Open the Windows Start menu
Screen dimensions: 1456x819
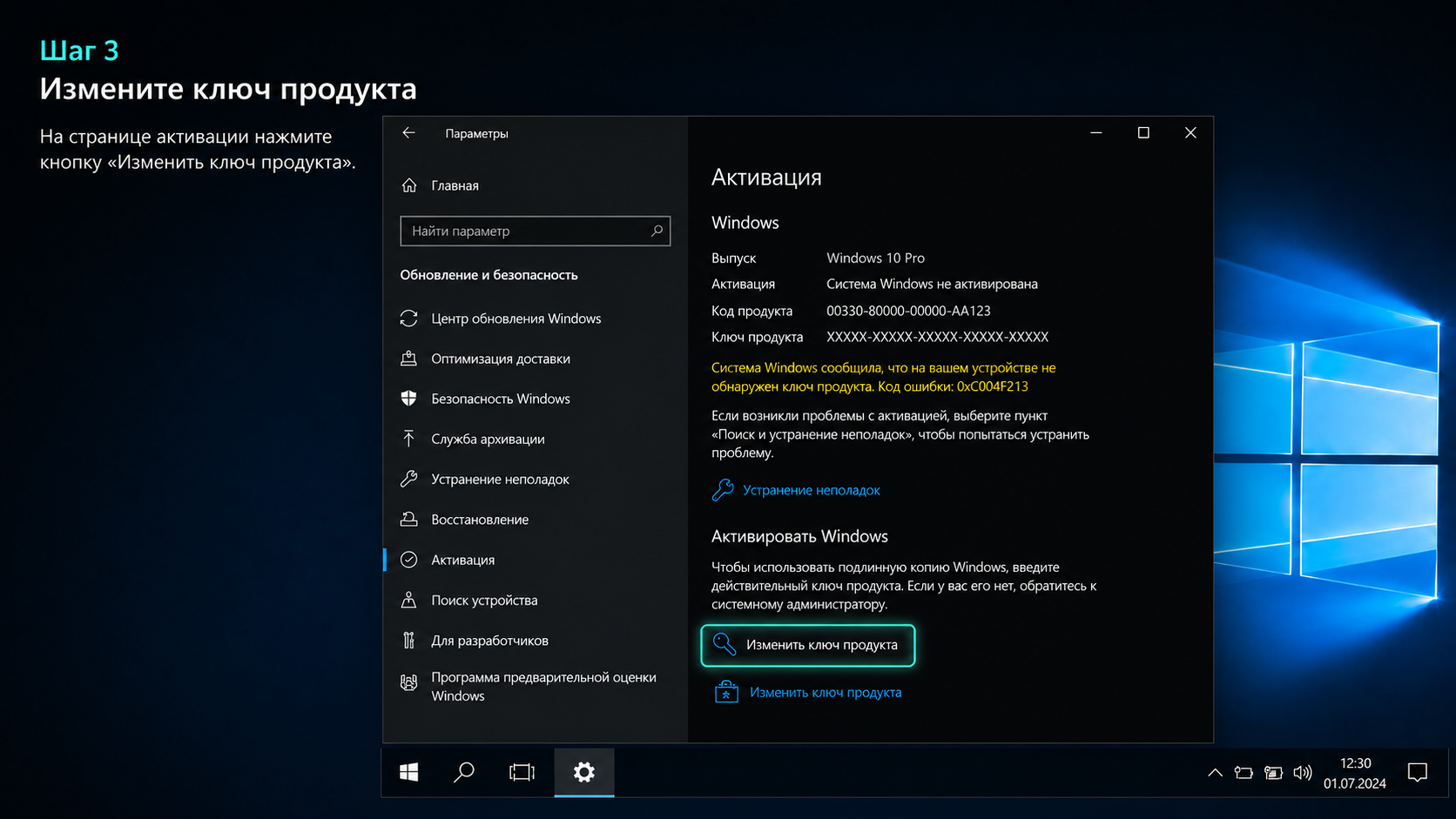point(409,772)
